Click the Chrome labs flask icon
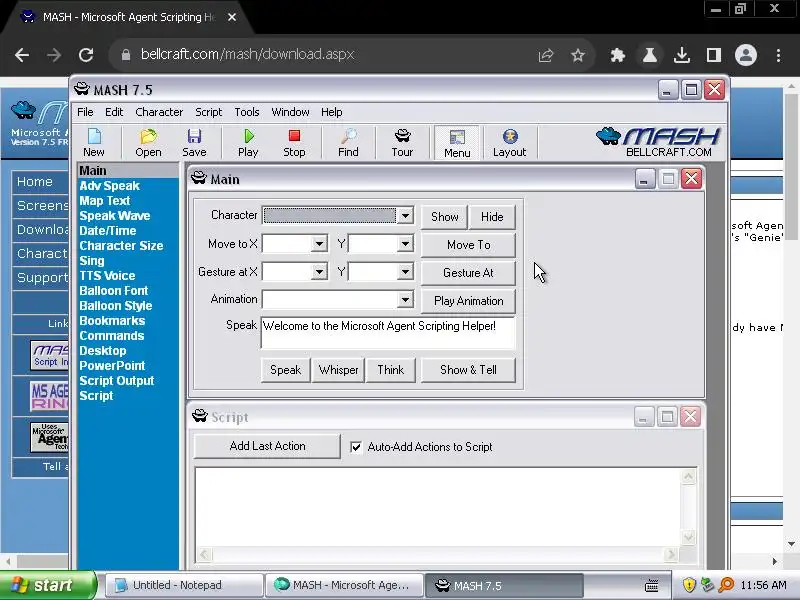This screenshot has width=800, height=600. pyautogui.click(x=649, y=55)
